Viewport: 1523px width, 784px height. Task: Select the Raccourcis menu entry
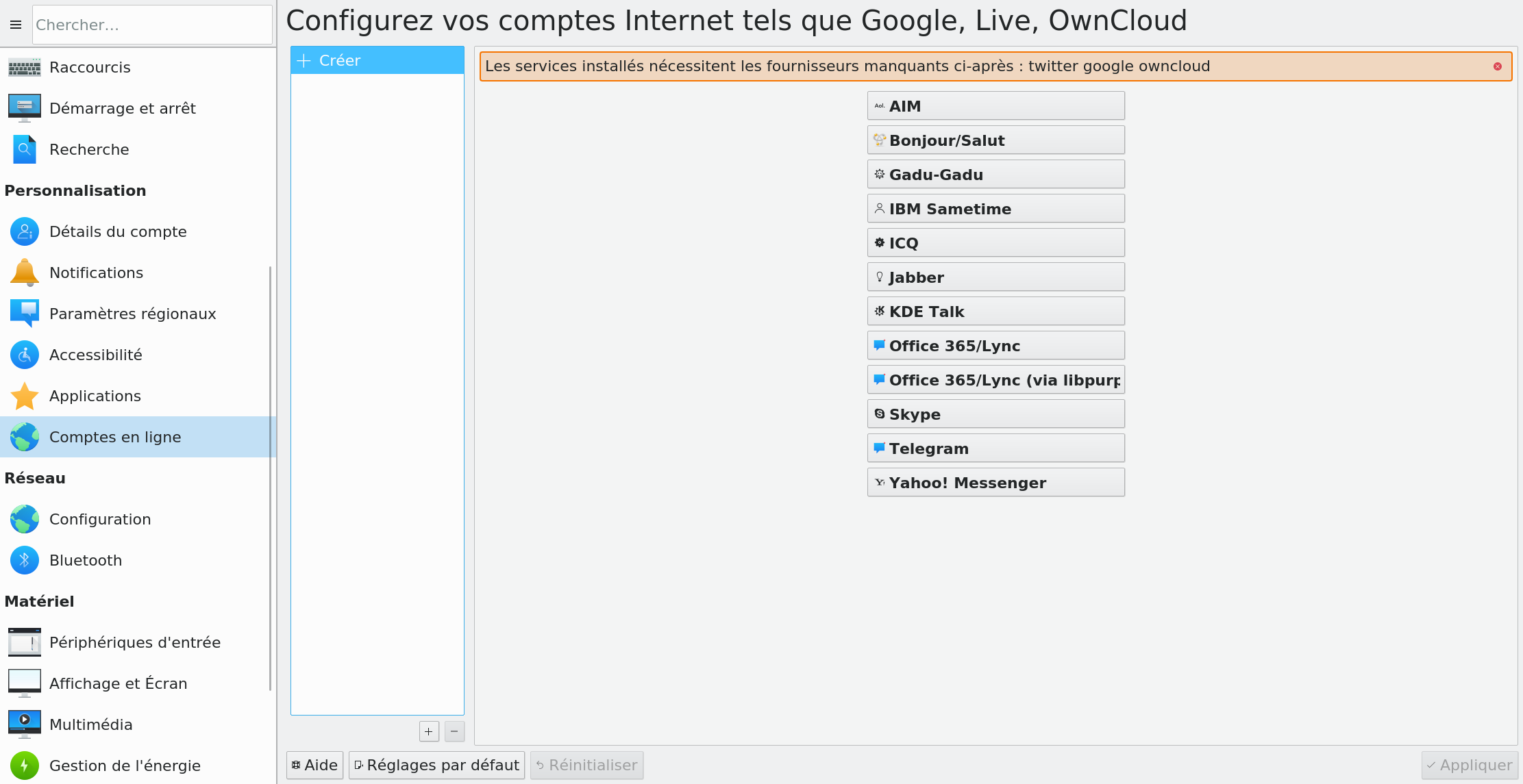click(137, 67)
